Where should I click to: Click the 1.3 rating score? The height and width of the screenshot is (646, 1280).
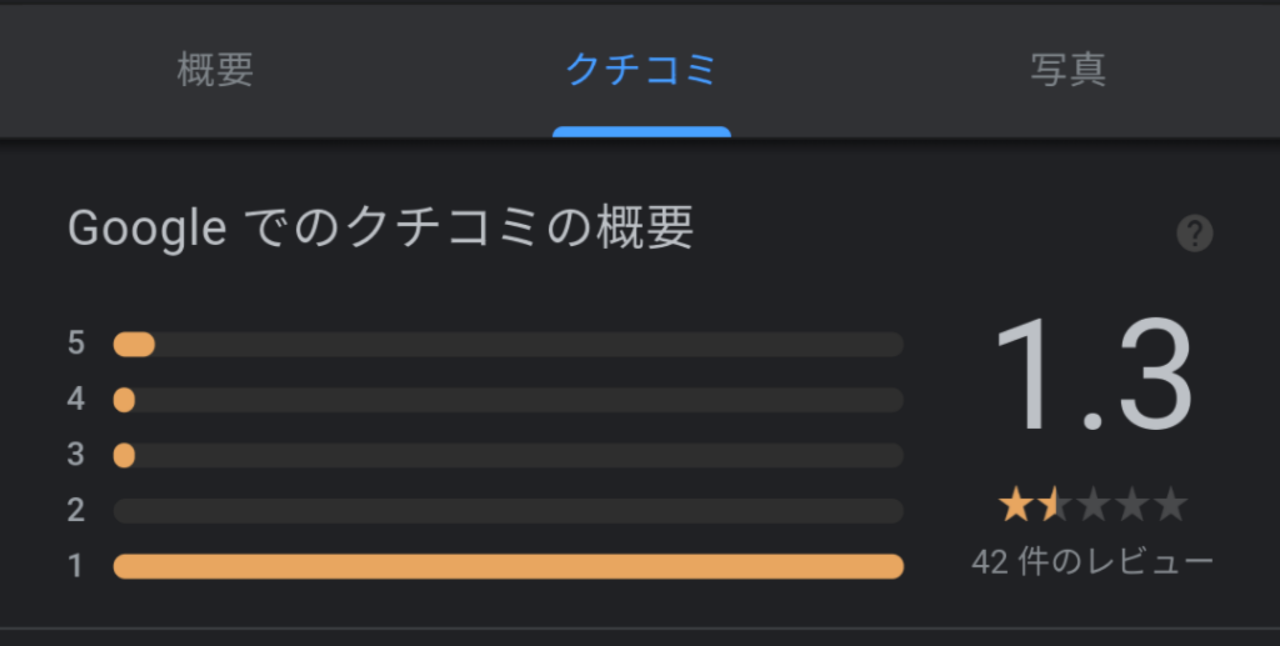[1092, 376]
